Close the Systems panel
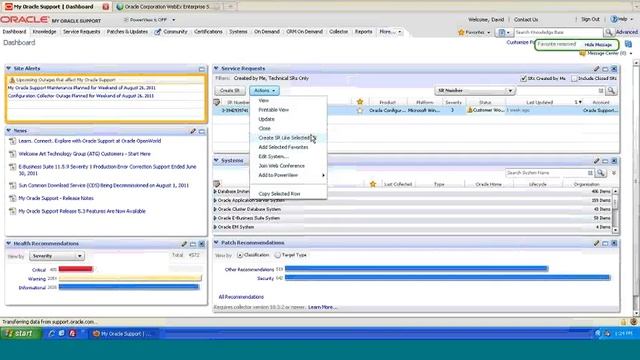Screen dimensions: 640x360 614,161
